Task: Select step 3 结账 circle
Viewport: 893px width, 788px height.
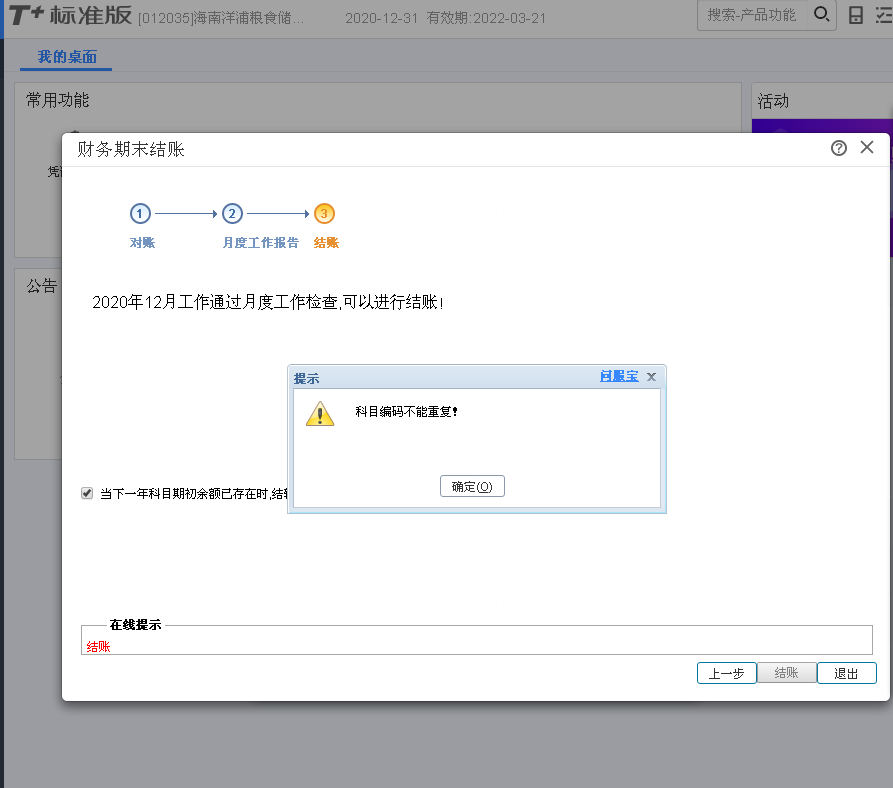Action: (324, 214)
